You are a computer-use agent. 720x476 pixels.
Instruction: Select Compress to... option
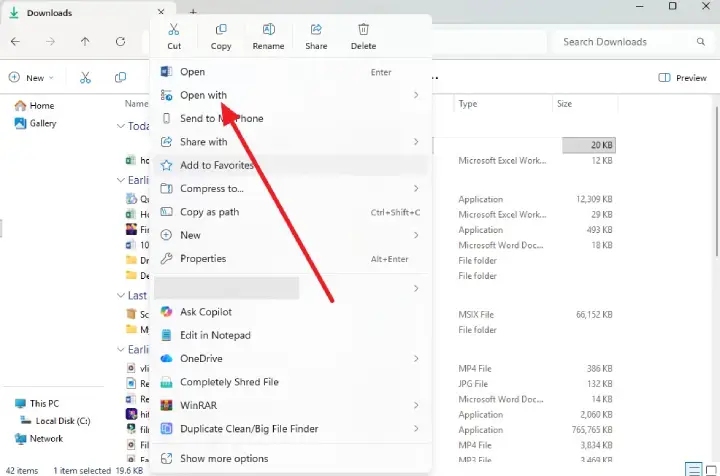[292, 189]
